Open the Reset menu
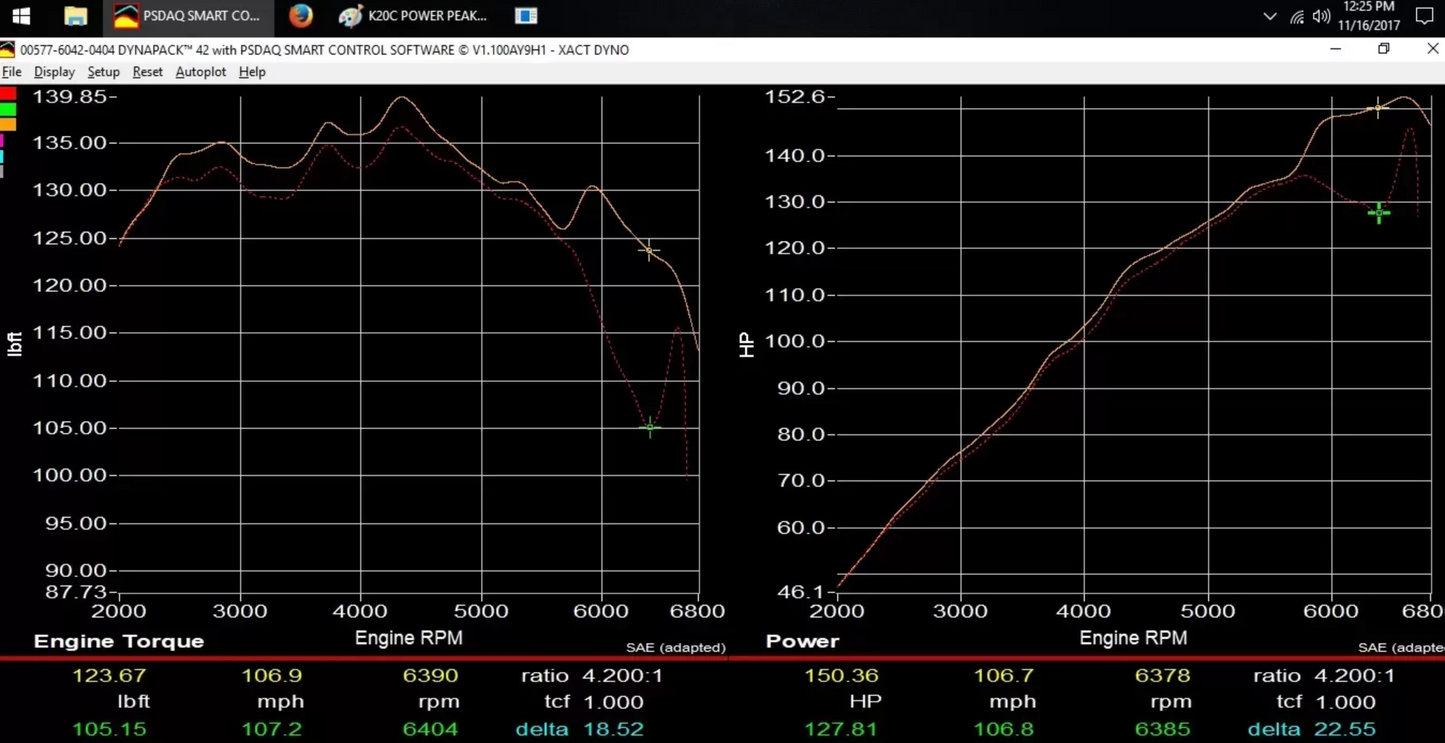 [147, 72]
